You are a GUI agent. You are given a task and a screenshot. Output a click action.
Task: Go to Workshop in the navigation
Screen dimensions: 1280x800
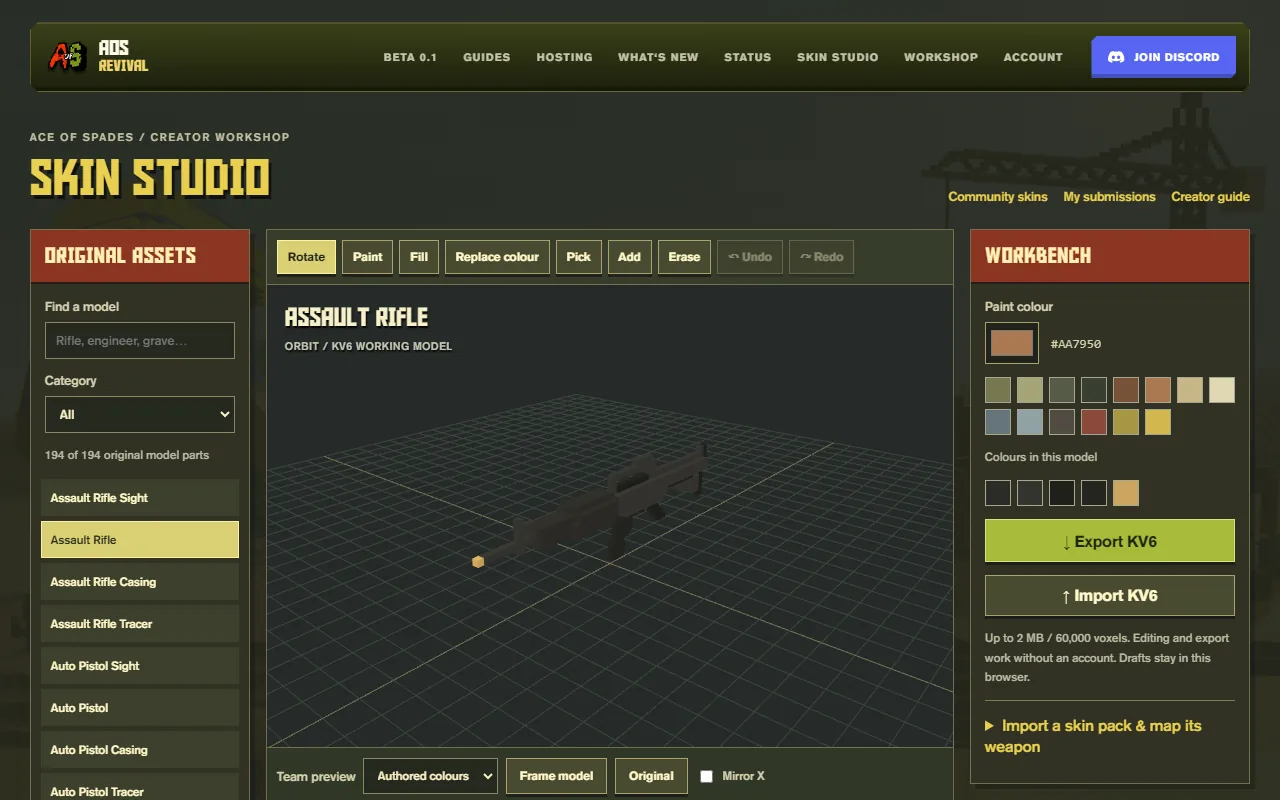(x=941, y=57)
